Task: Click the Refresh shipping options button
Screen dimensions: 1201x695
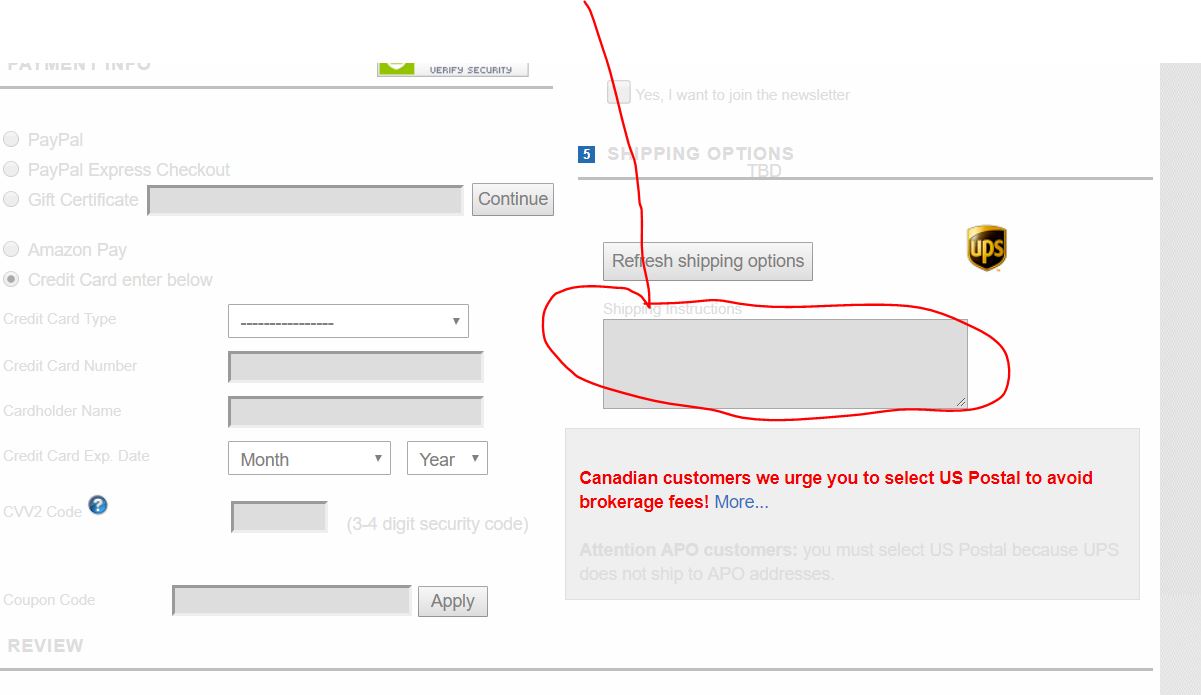Action: pos(707,261)
